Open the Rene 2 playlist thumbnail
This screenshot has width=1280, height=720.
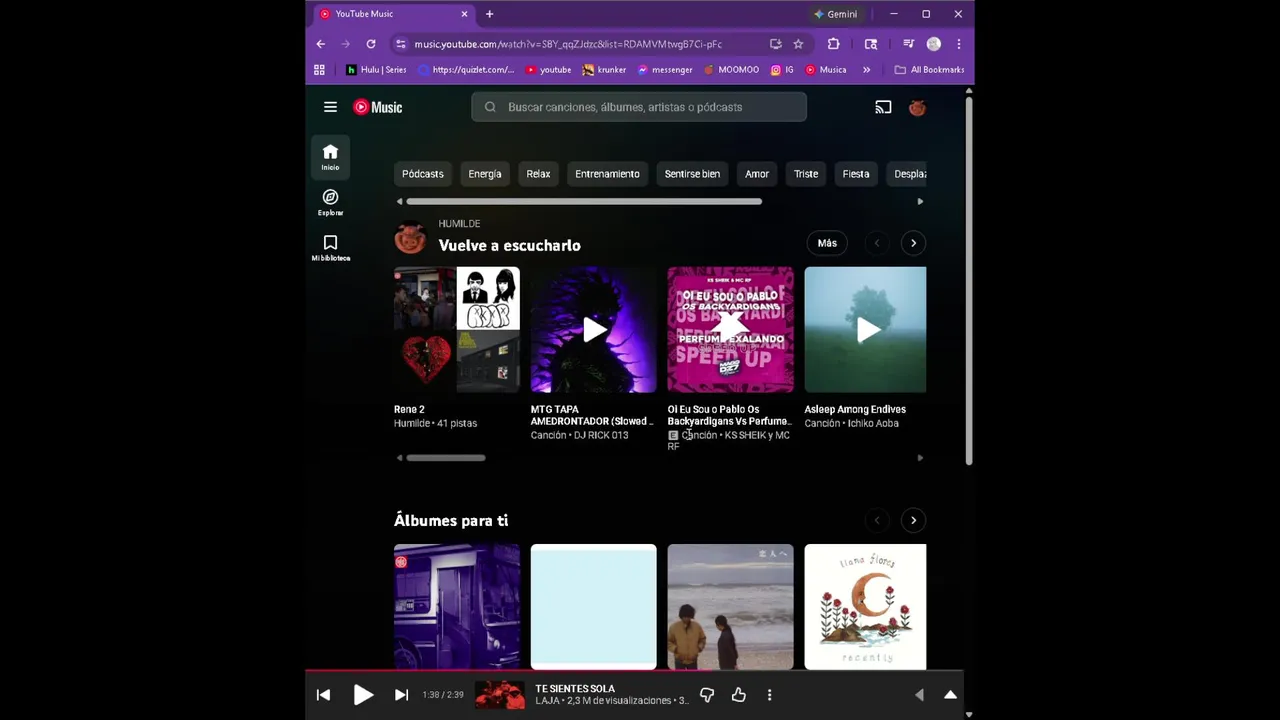457,330
